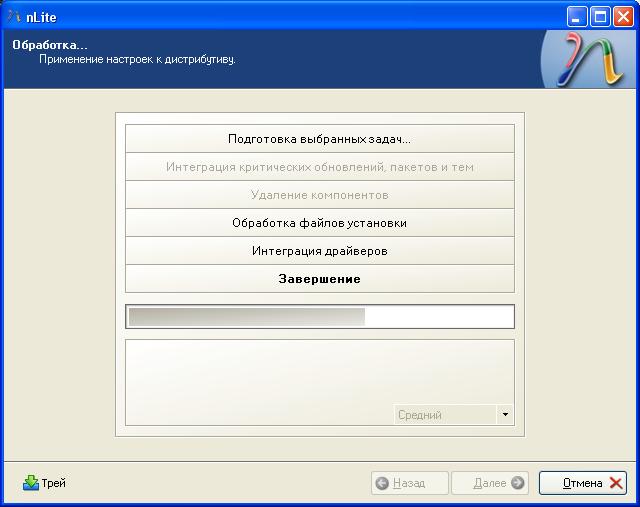Click the red X icon on Отмена
This screenshot has height=507, width=640.
click(x=616, y=483)
